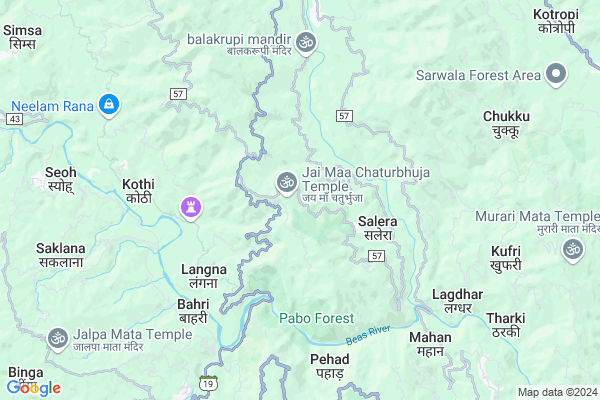Open the Neelam Rana shopping pin
The width and height of the screenshot is (600, 400).
(x=109, y=105)
